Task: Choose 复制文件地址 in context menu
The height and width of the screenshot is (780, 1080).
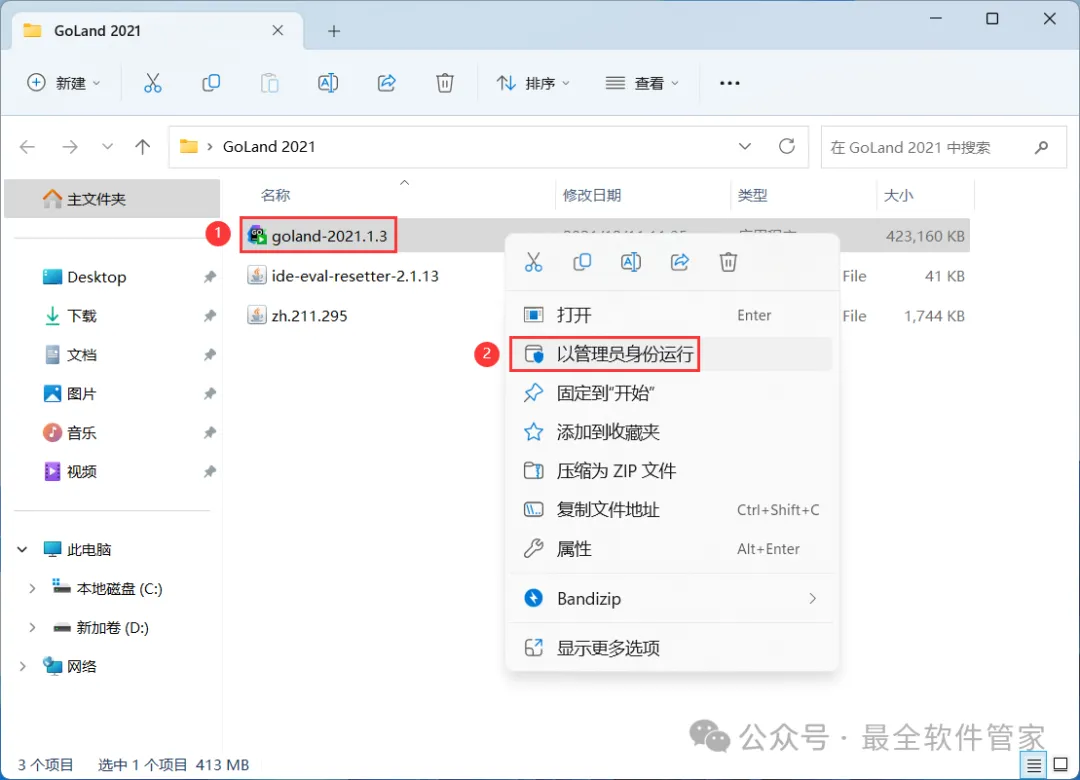Action: [672, 510]
